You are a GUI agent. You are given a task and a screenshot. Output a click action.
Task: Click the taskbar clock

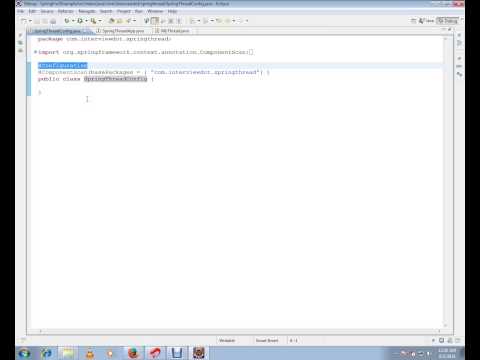coord(447,353)
